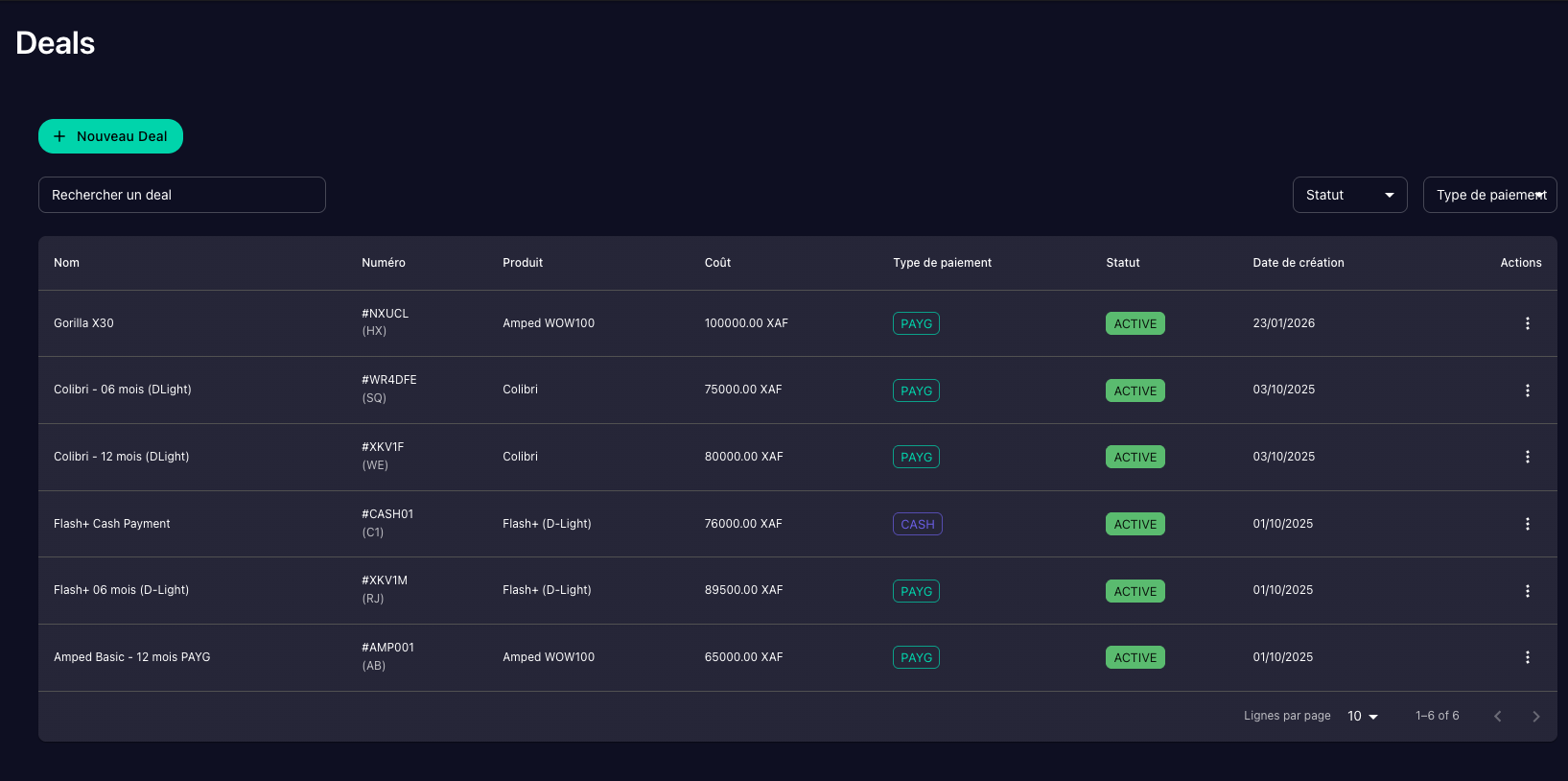
Task: Change the Lignes par page selector
Action: (x=1362, y=717)
